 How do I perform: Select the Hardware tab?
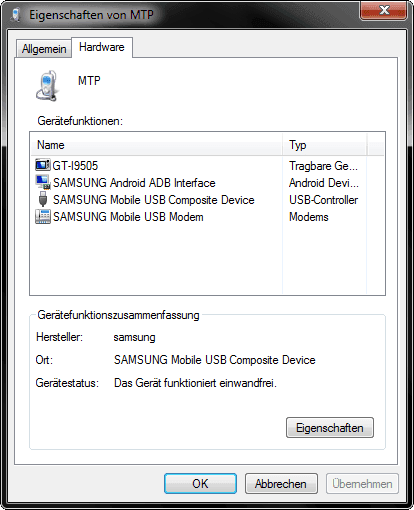click(x=102, y=47)
